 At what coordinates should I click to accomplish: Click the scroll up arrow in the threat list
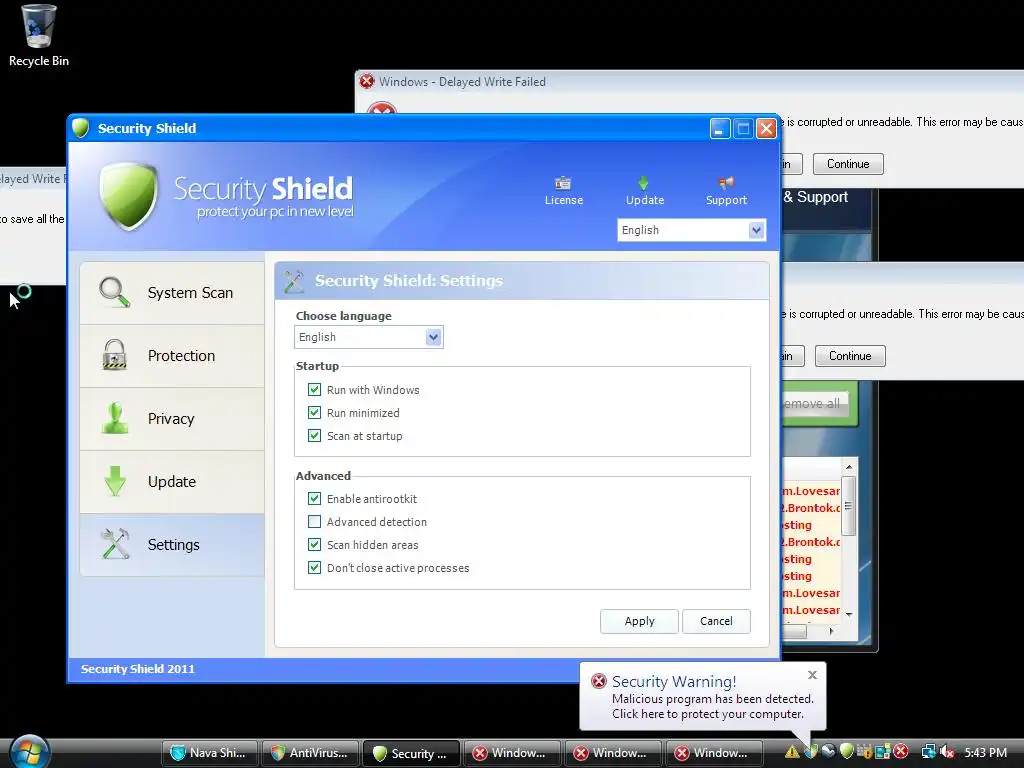[848, 467]
